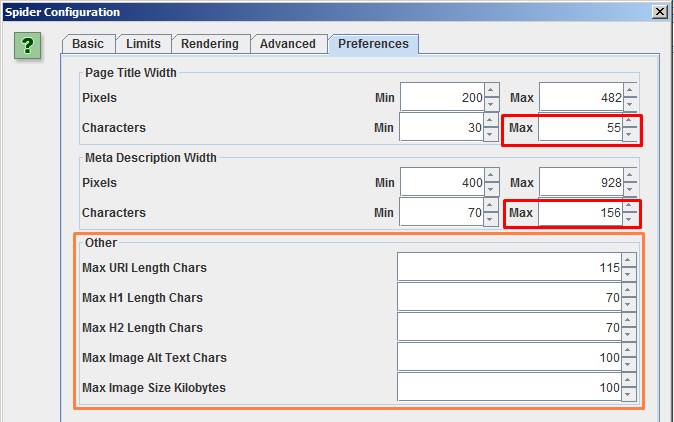Decrease Page Title Pixels Max value
This screenshot has height=422, width=674.
(631, 104)
